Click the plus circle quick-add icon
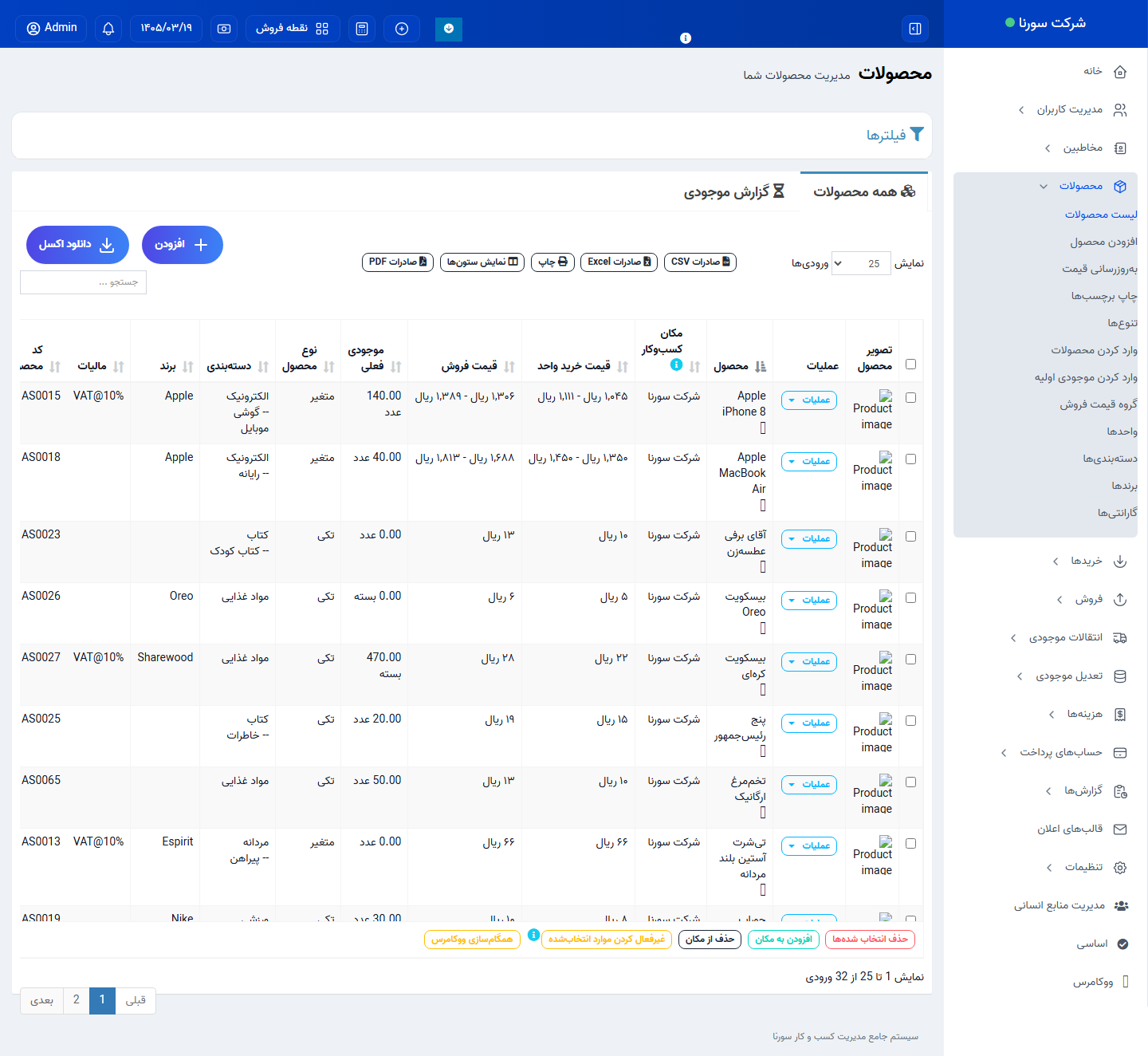This screenshot has width=1148, height=1056. pos(402,29)
